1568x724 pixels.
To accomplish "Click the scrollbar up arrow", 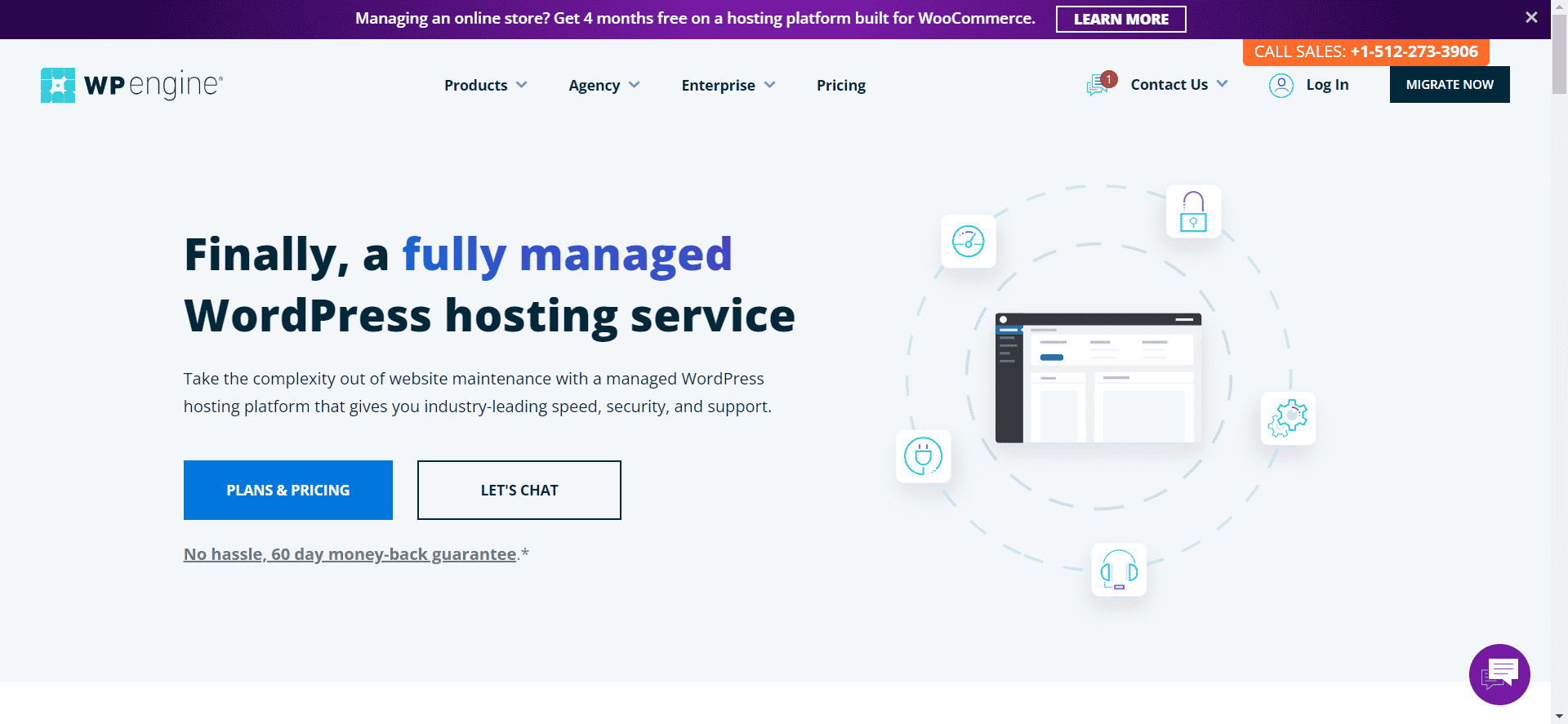I will tap(1559, 7).
